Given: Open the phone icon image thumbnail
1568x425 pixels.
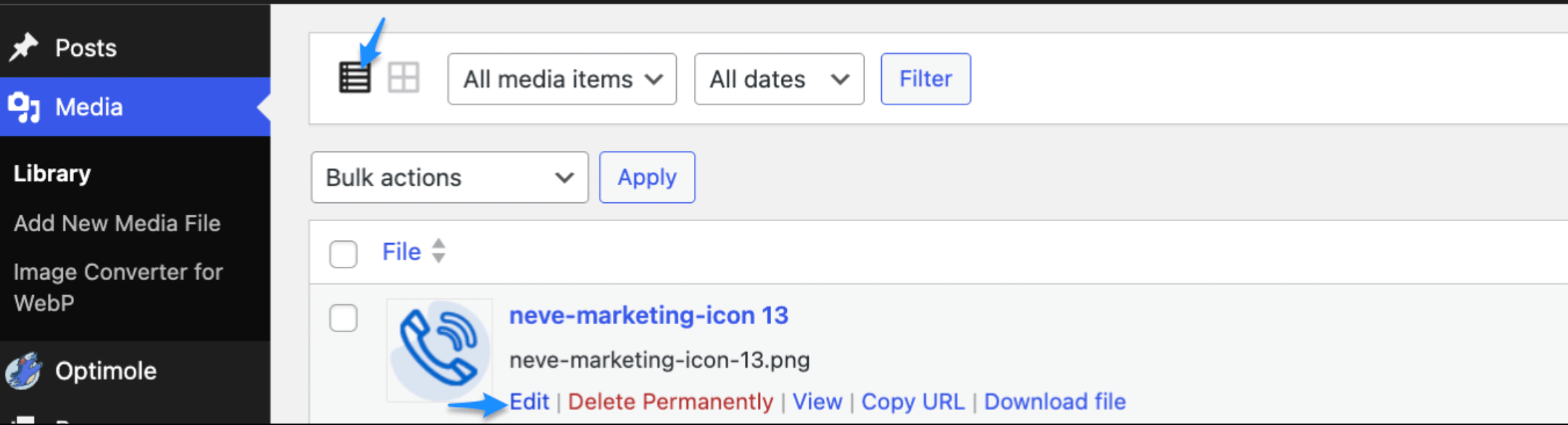Looking at the screenshot, I should (x=439, y=350).
